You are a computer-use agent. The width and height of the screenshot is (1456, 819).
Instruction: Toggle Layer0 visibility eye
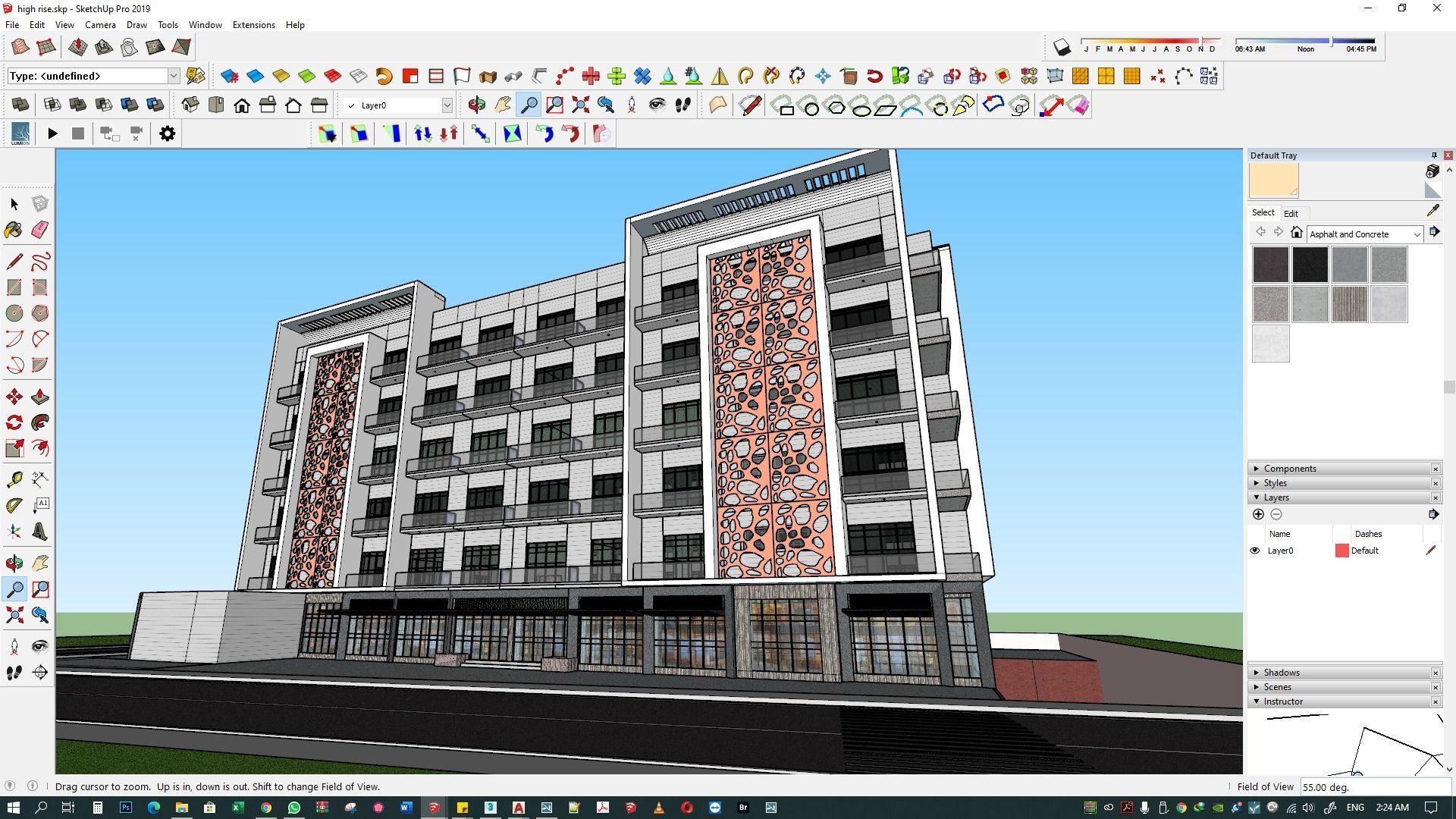1254,551
